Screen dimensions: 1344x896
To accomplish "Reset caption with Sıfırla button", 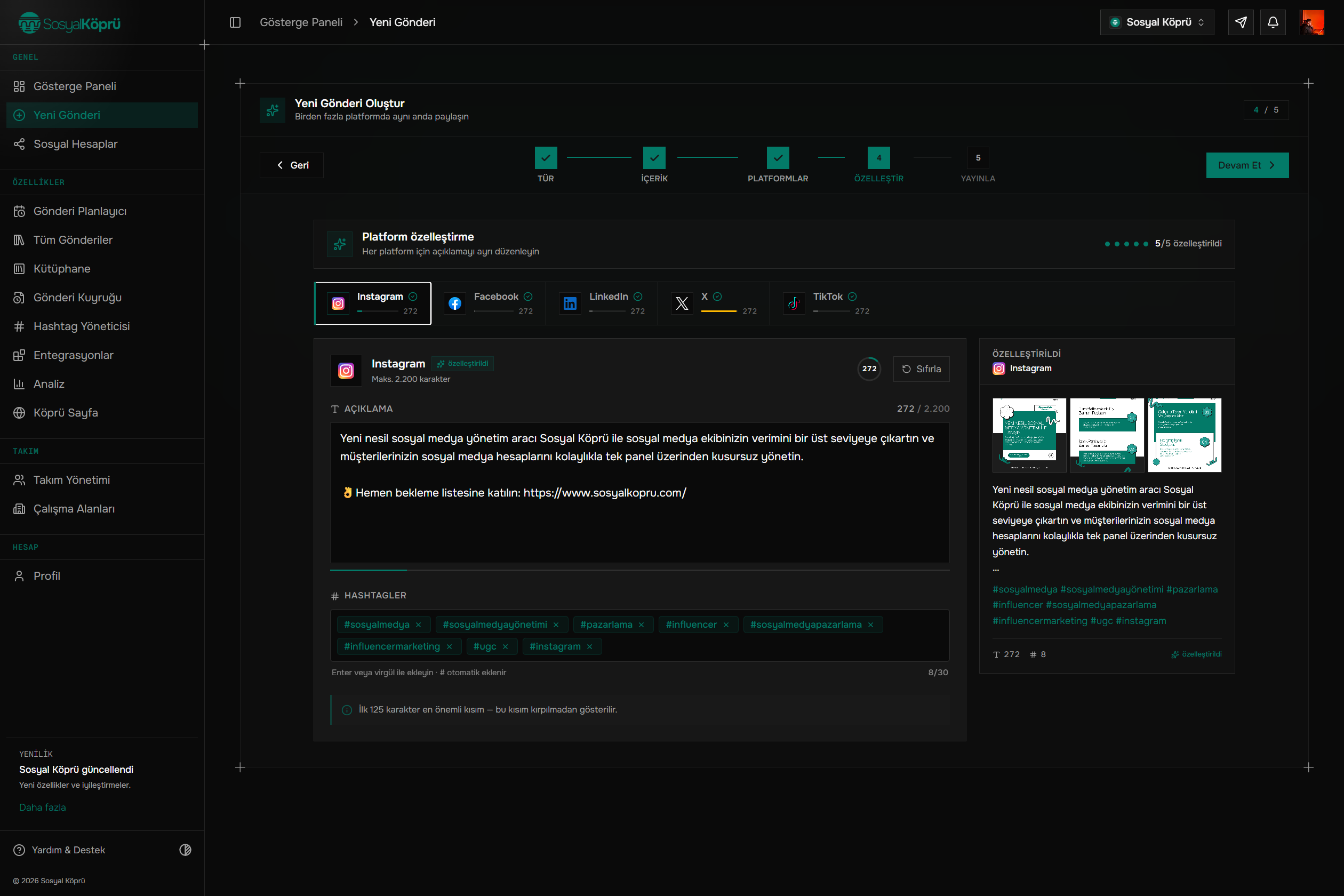I will pos(921,369).
